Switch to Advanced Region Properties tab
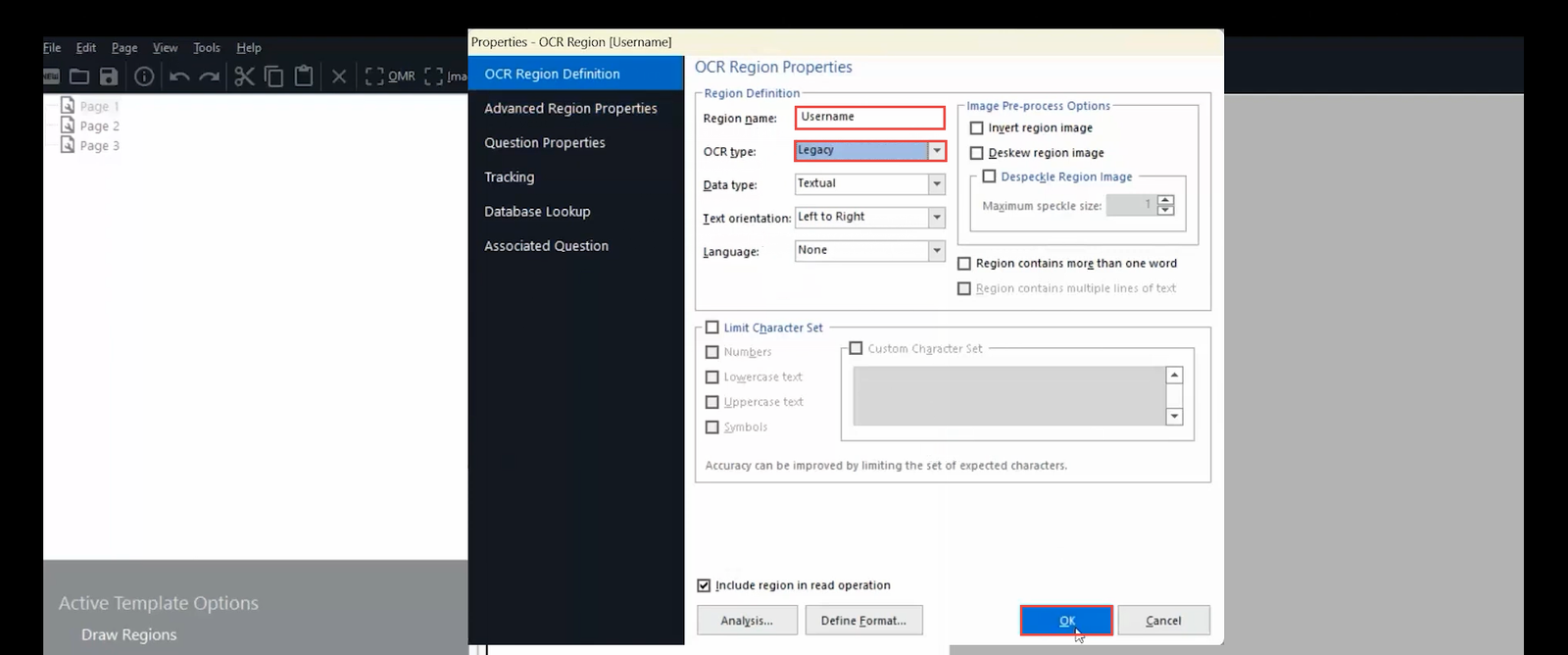Screen dimensions: 1568x655 (570, 109)
